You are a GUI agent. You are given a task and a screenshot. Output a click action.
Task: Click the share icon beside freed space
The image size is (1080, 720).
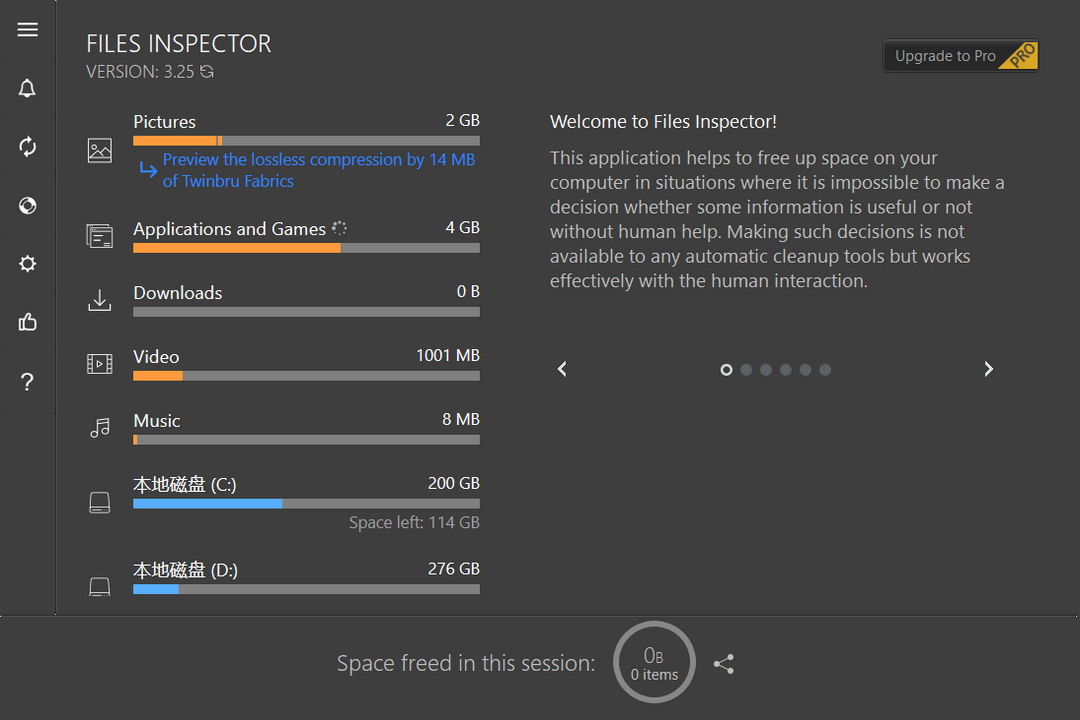[724, 664]
